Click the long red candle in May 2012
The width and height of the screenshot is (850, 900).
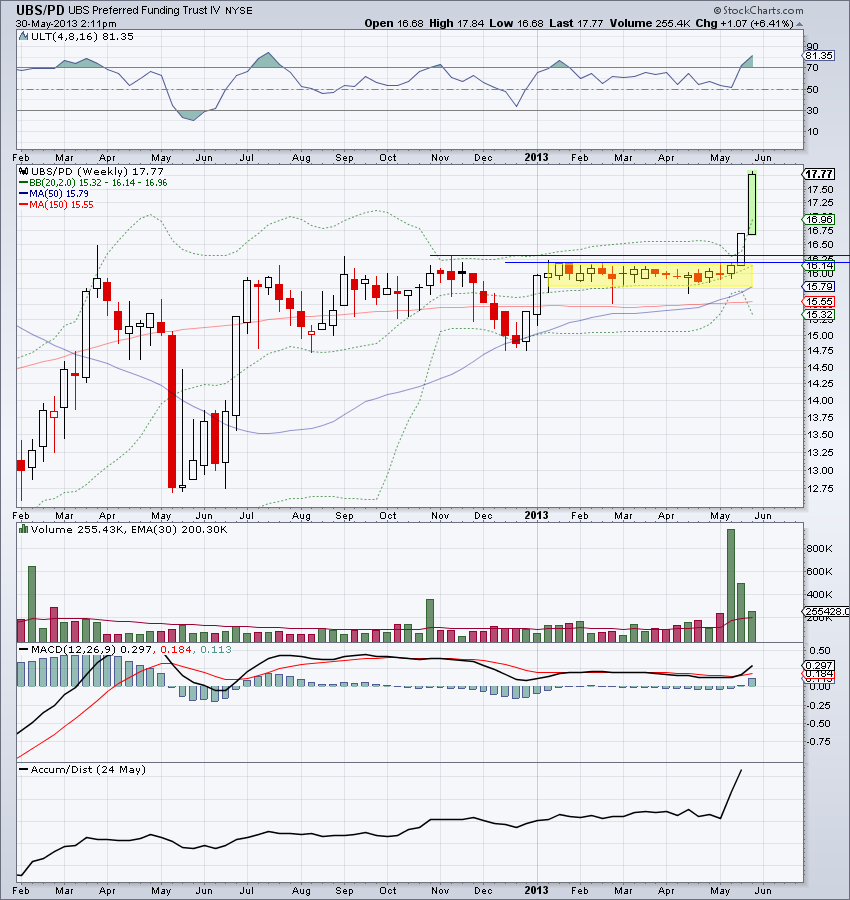[172, 411]
